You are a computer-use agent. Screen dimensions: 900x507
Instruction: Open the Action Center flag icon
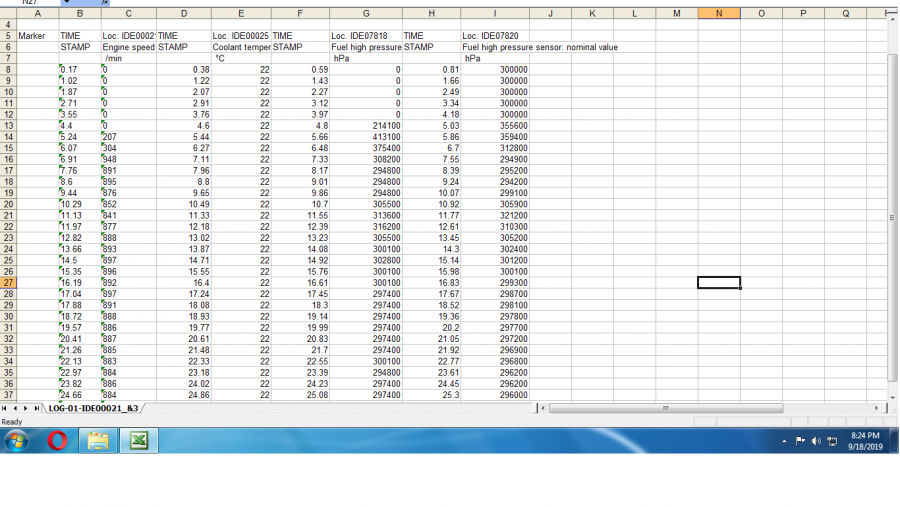pyautogui.click(x=801, y=441)
